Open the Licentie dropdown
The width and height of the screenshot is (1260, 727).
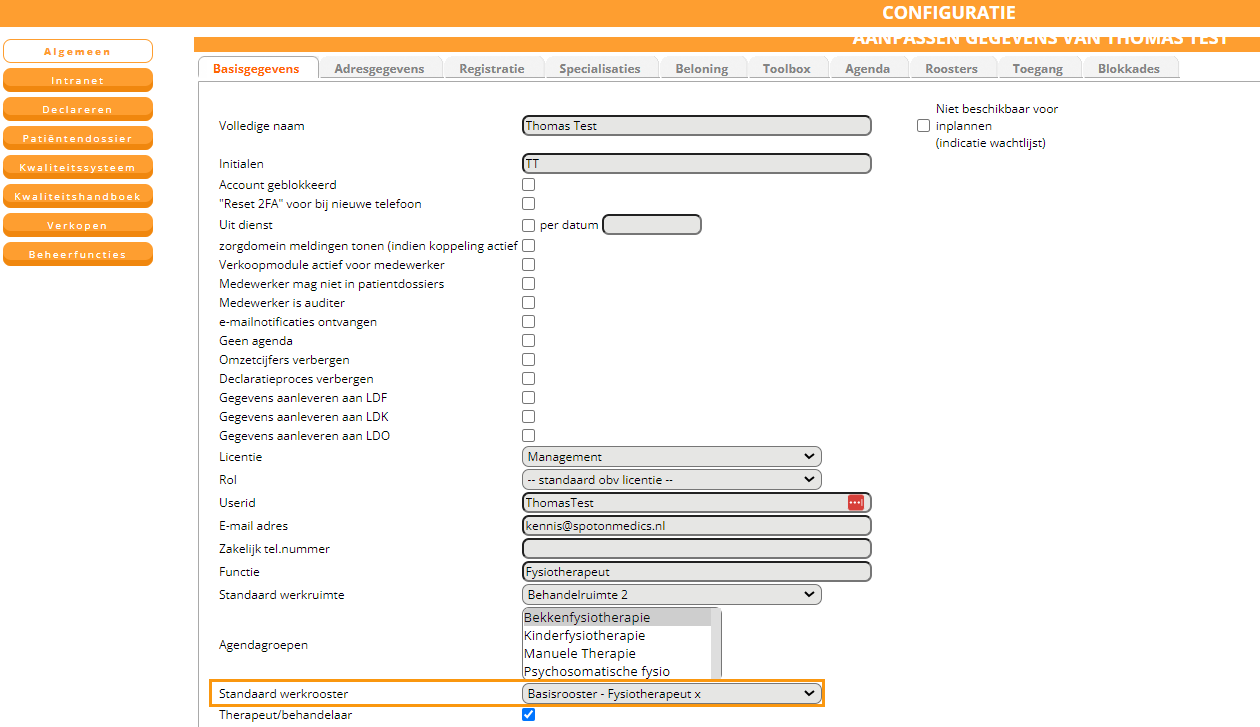pyautogui.click(x=671, y=457)
